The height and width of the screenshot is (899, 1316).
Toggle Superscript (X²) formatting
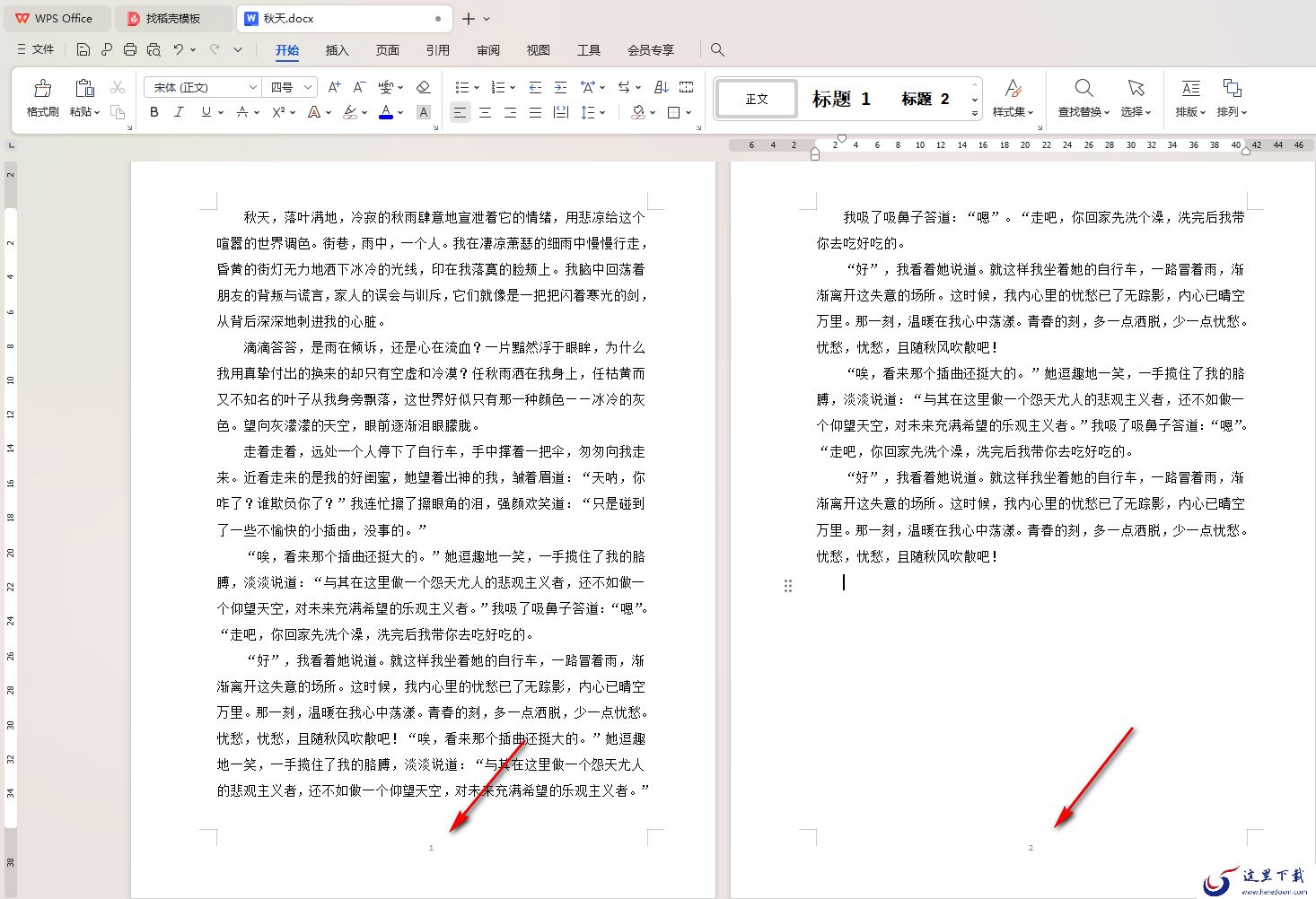278,112
